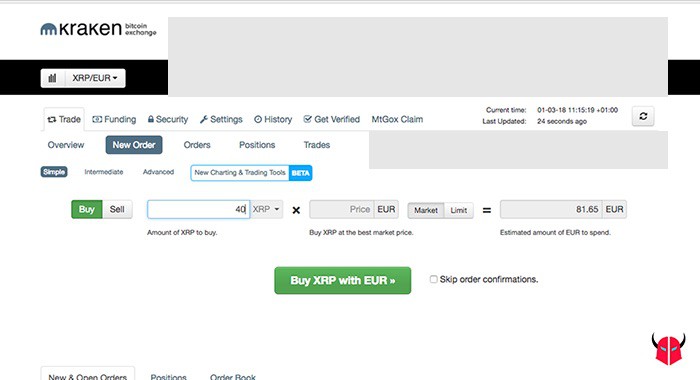
Task: Focus the XRP amount input field
Action: coord(199,209)
